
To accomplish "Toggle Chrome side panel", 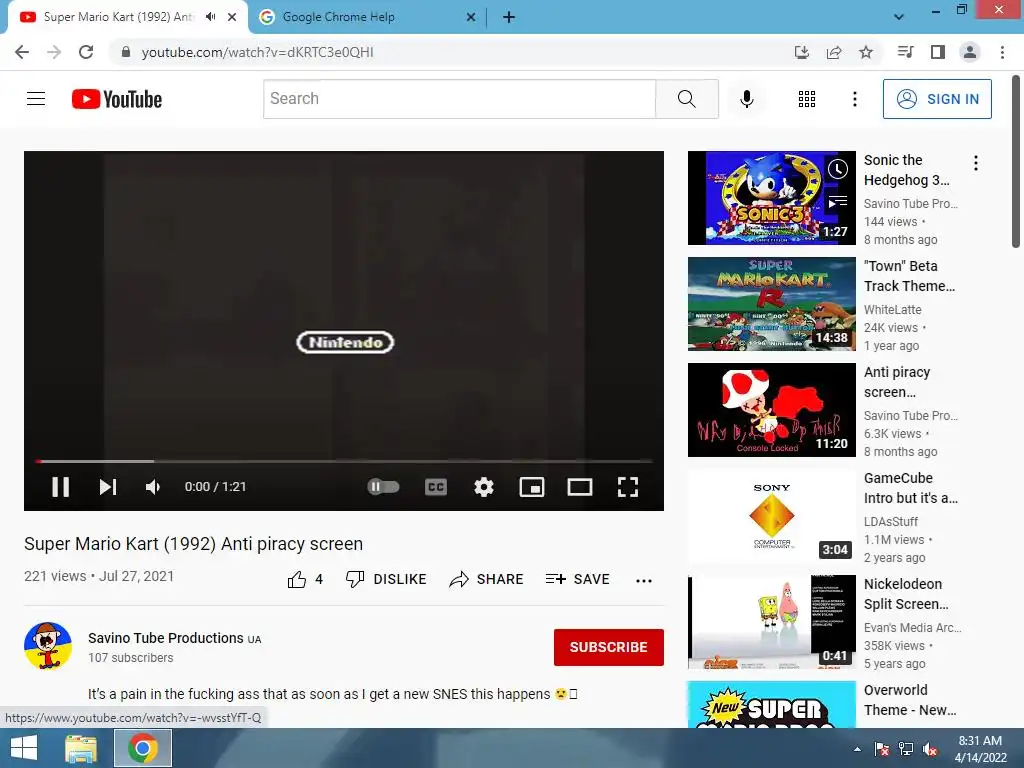I will click(938, 52).
